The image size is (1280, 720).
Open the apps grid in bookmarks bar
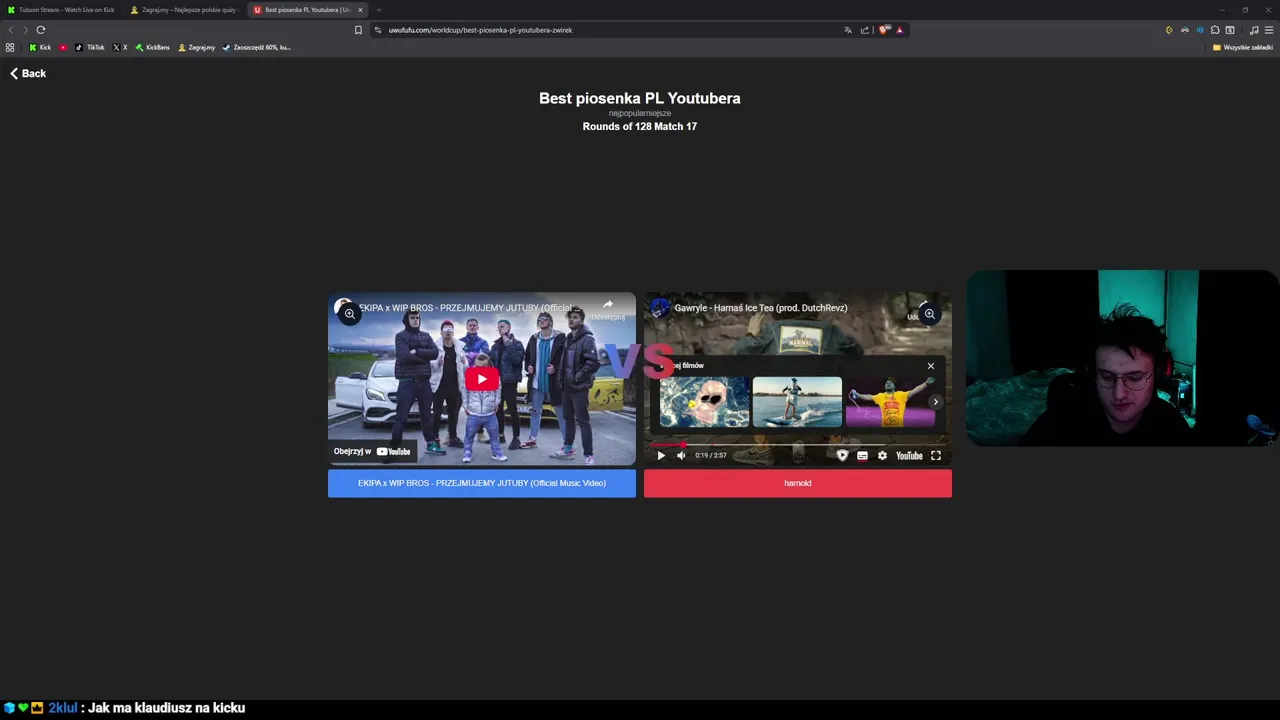(10, 47)
